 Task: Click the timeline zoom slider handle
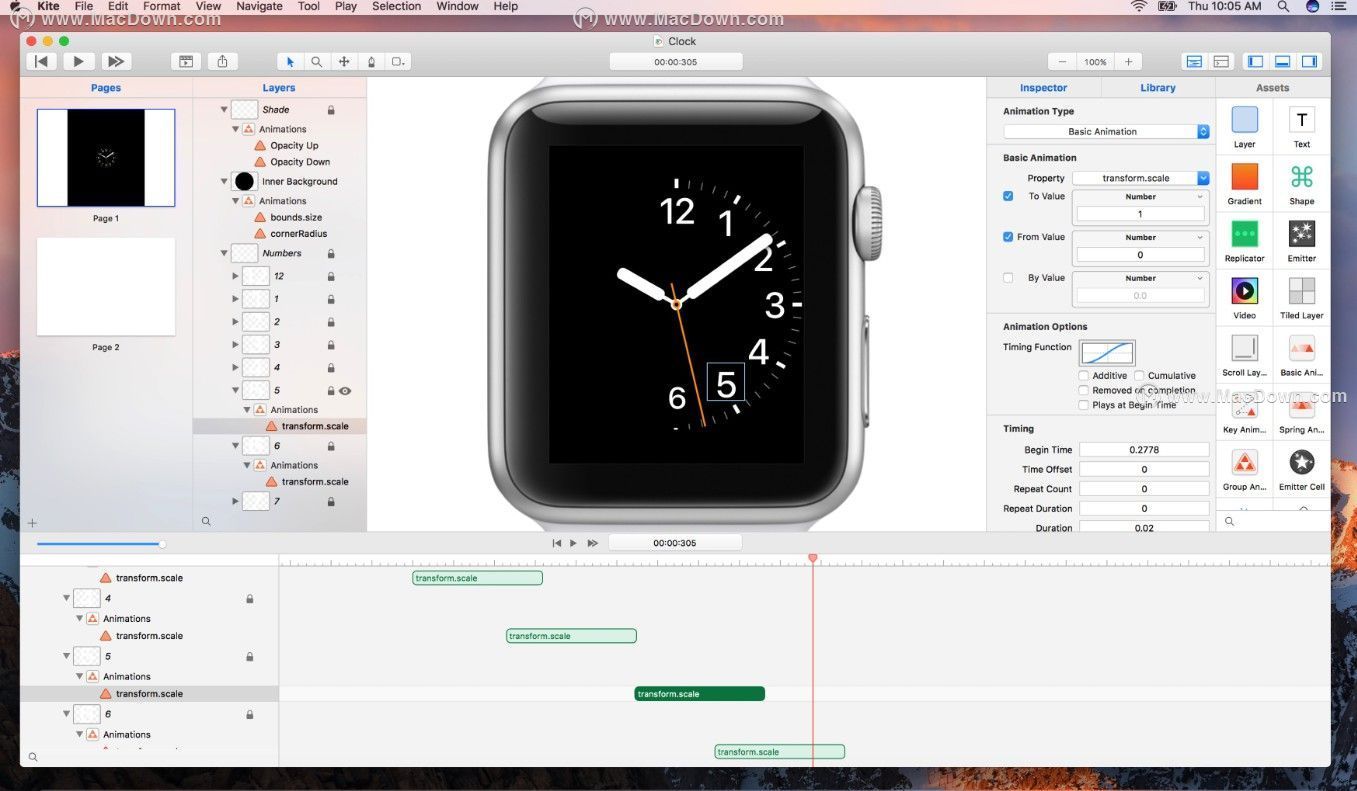tap(162, 544)
